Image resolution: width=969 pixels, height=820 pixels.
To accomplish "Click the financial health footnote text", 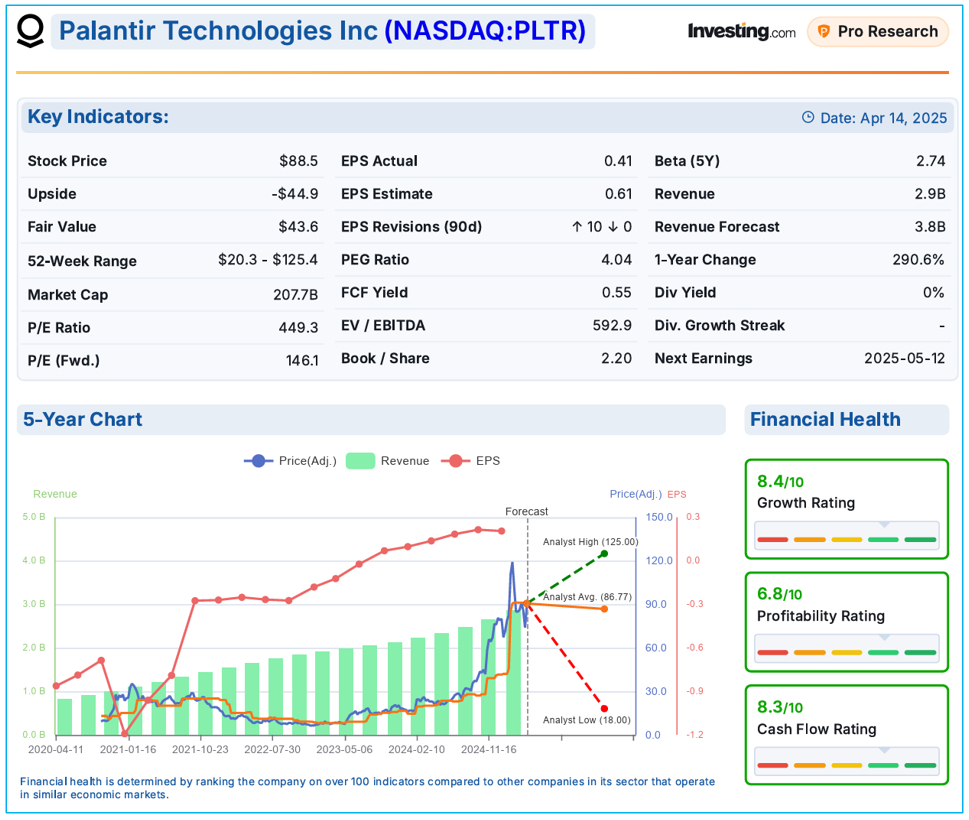I will tap(367, 788).
